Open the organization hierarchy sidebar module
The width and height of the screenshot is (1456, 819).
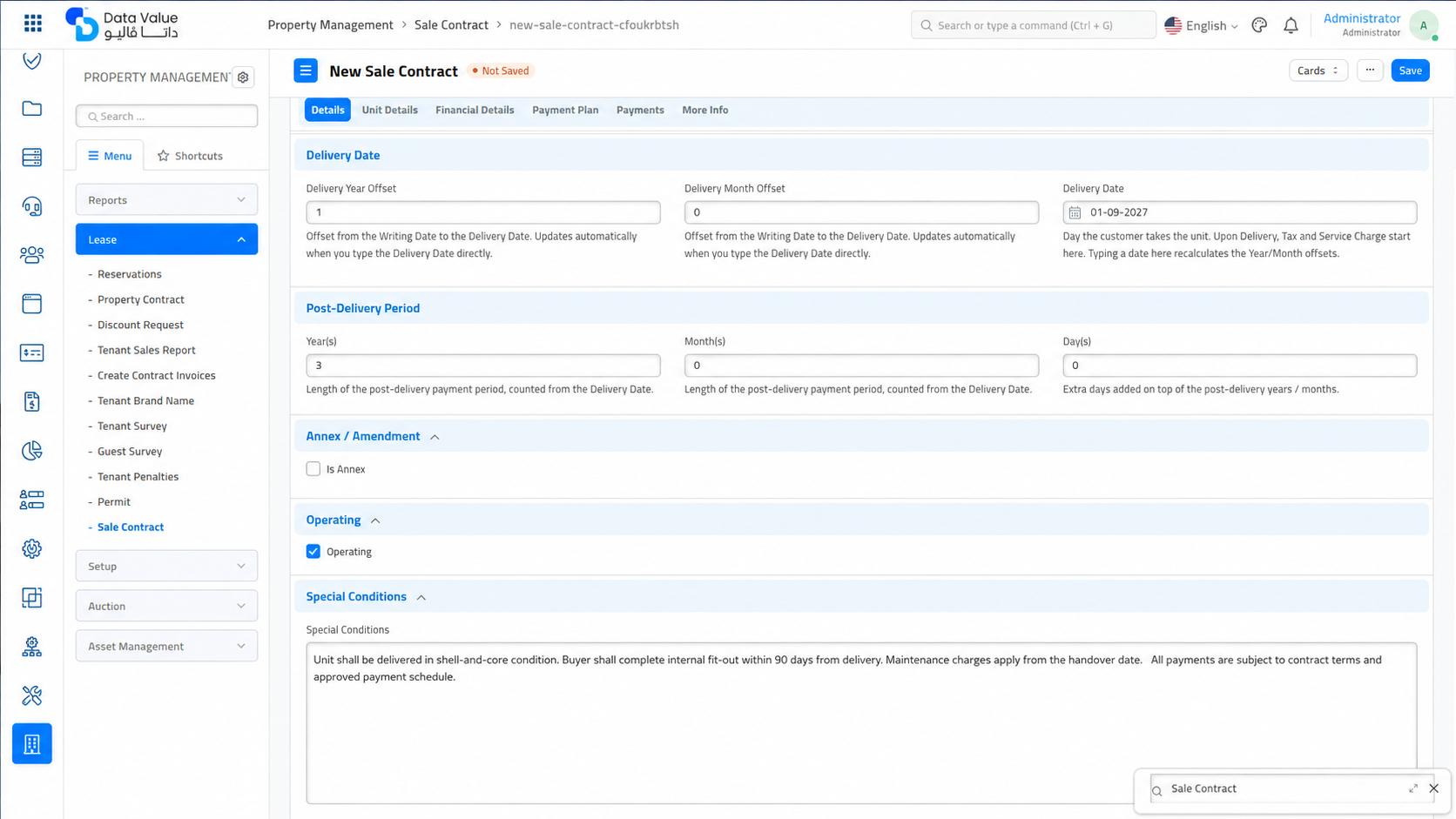[32, 647]
